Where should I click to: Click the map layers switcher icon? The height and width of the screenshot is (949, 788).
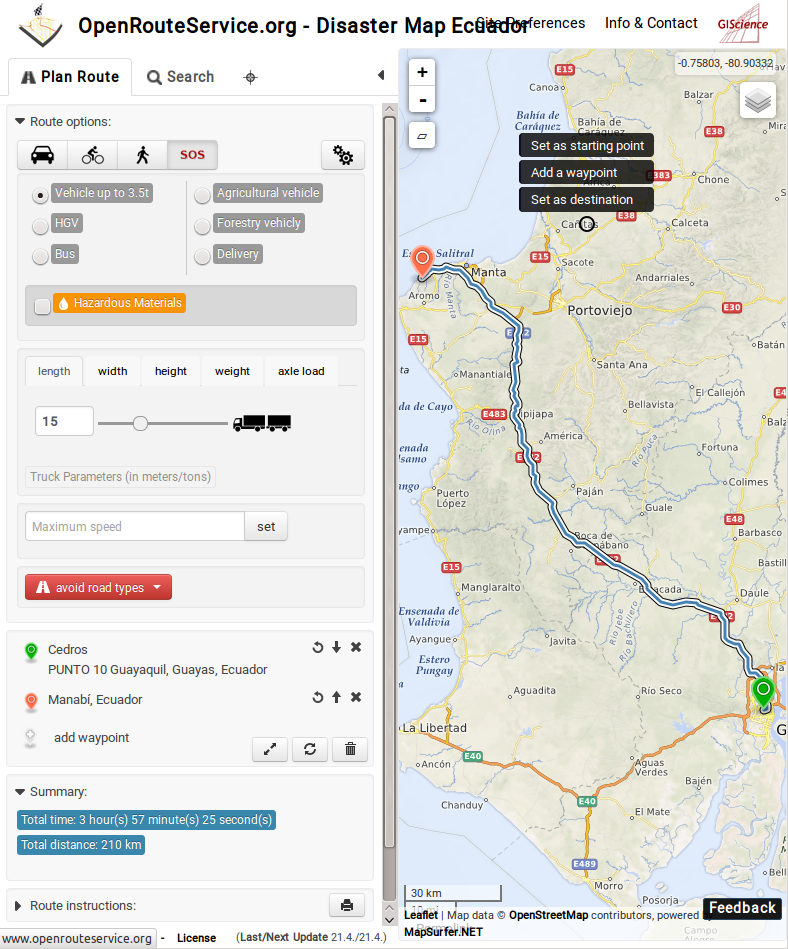[759, 101]
